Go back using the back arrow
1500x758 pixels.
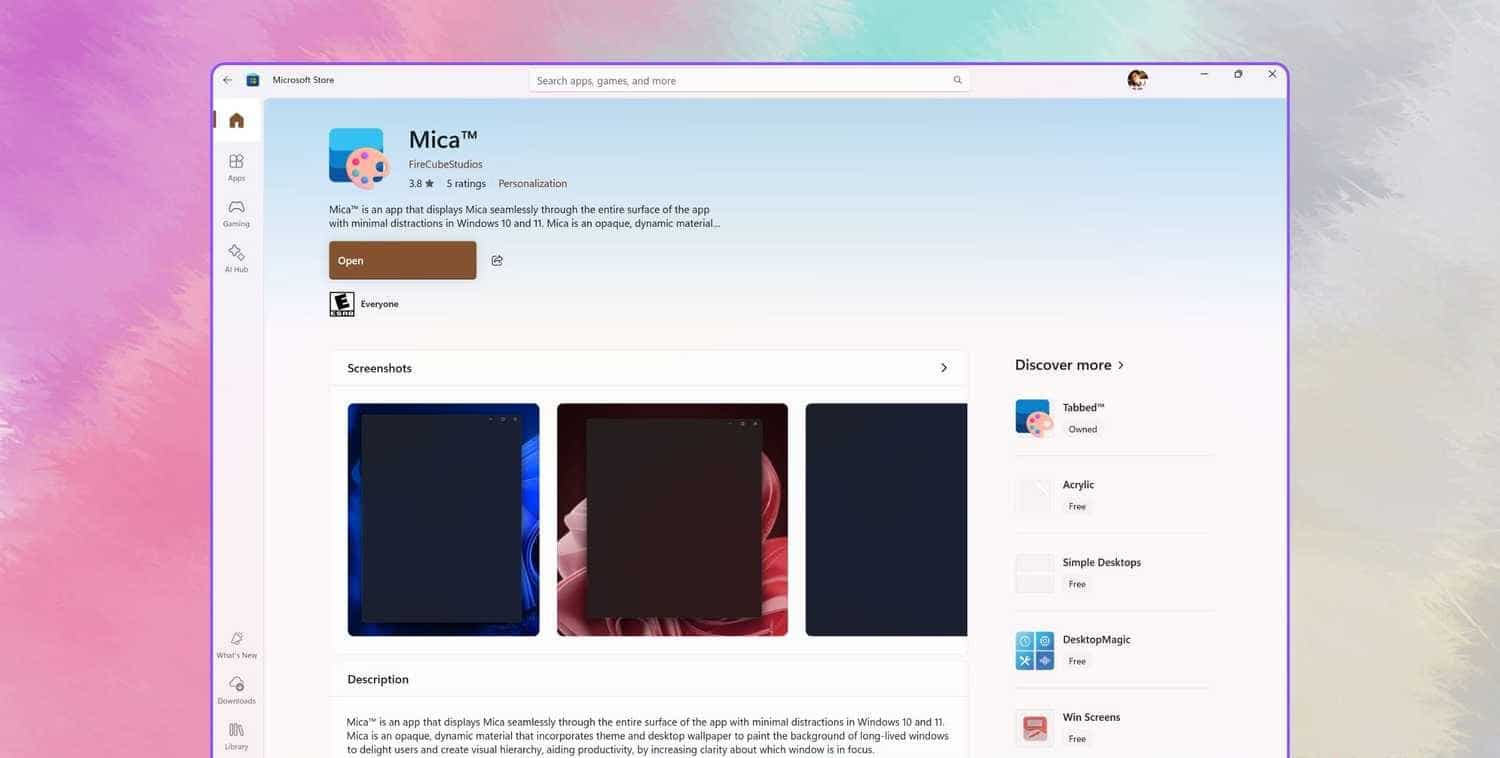227,79
